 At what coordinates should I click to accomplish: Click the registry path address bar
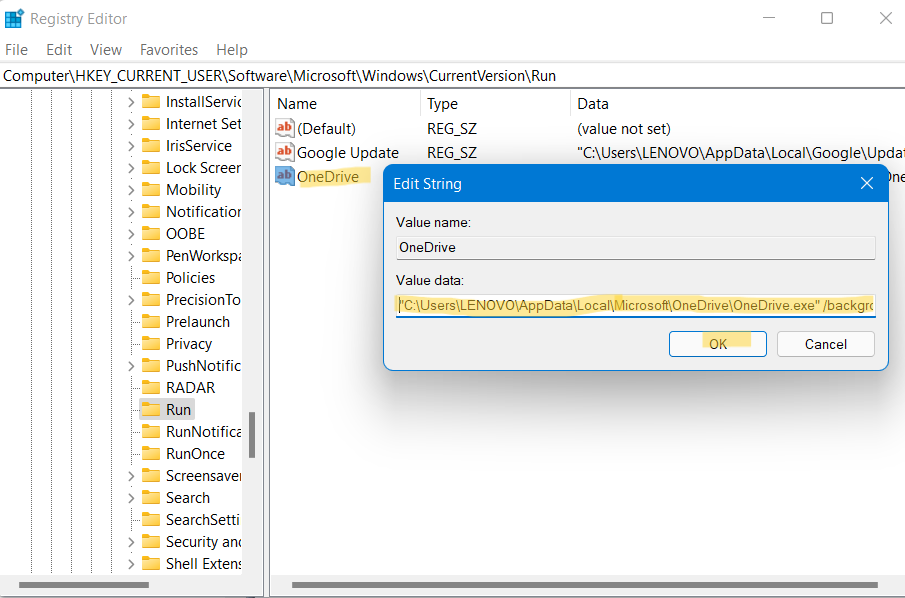click(452, 76)
